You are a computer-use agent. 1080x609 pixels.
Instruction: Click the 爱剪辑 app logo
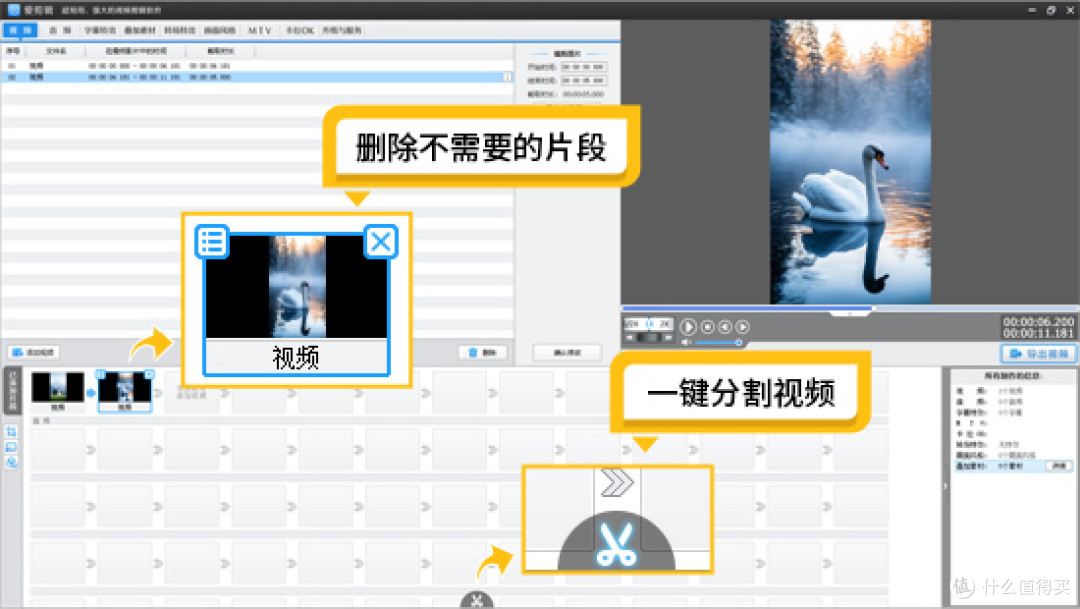click(14, 10)
